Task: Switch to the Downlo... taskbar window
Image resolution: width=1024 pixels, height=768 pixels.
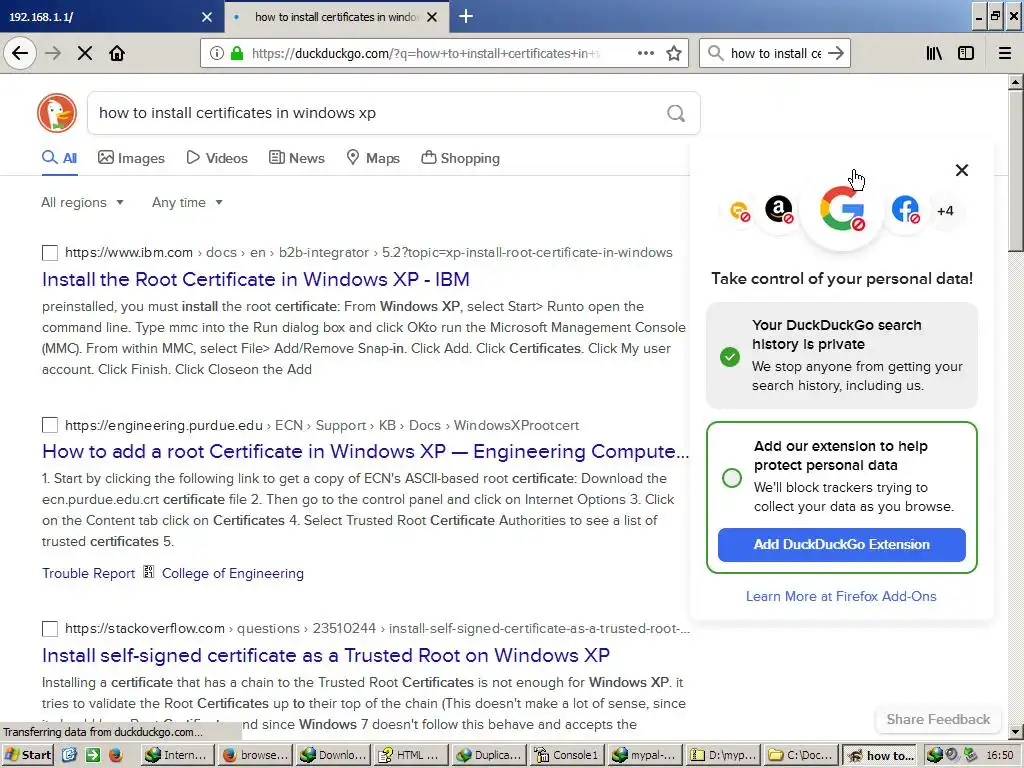Action: tap(334, 755)
